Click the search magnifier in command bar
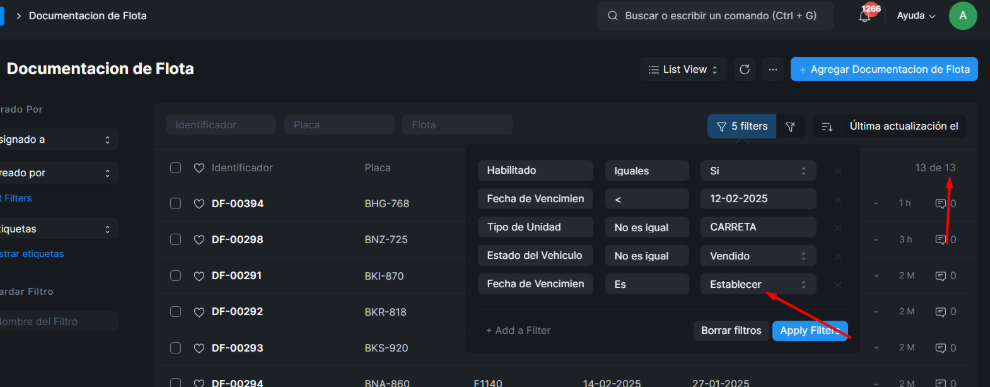Viewport: 990px width, 387px height. (612, 16)
